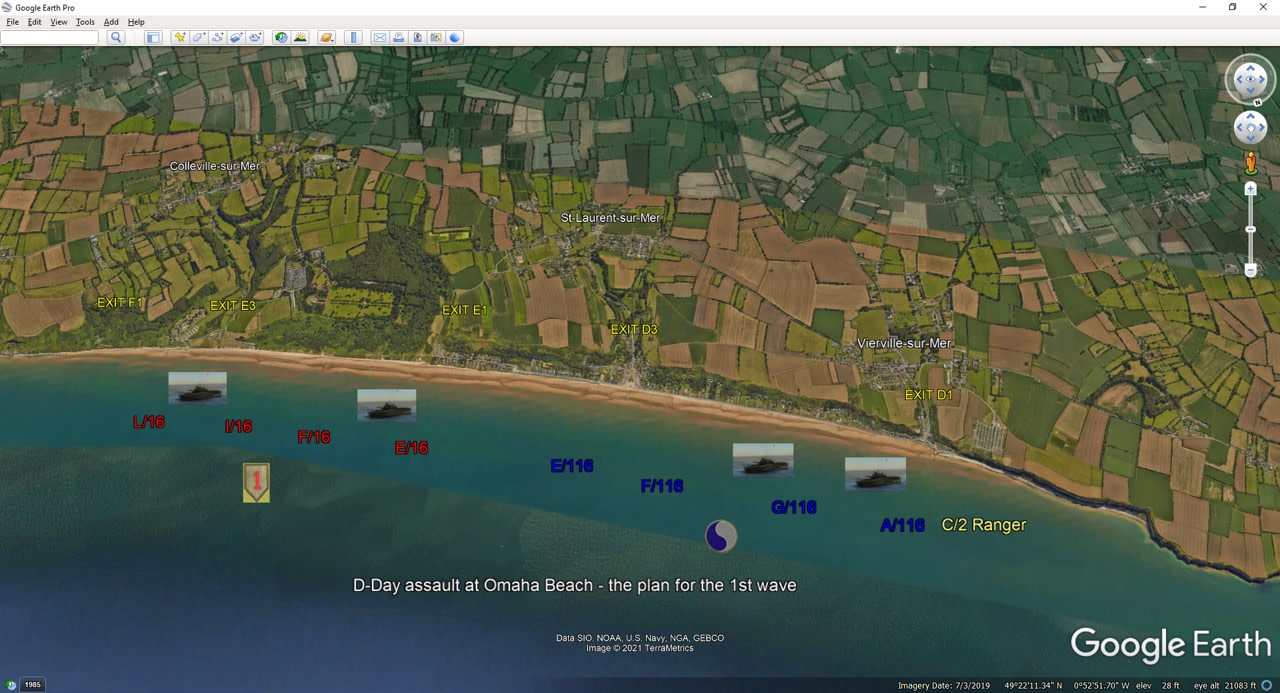Toggle sunlight across the landscape
The width and height of the screenshot is (1280, 693).
(301, 37)
